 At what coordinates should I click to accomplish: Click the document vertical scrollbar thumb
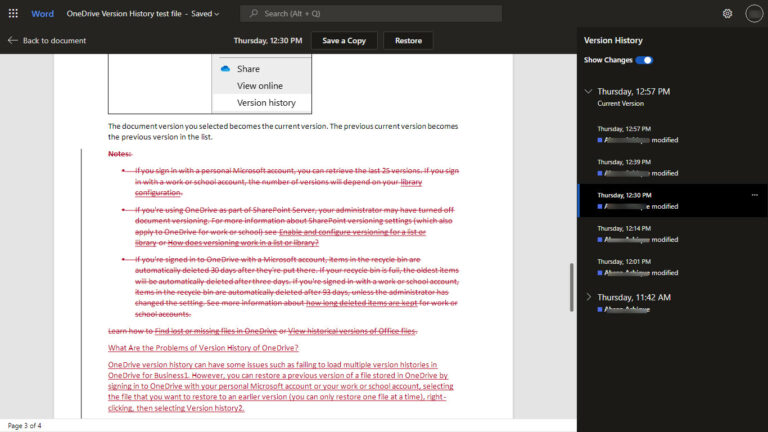(572, 288)
